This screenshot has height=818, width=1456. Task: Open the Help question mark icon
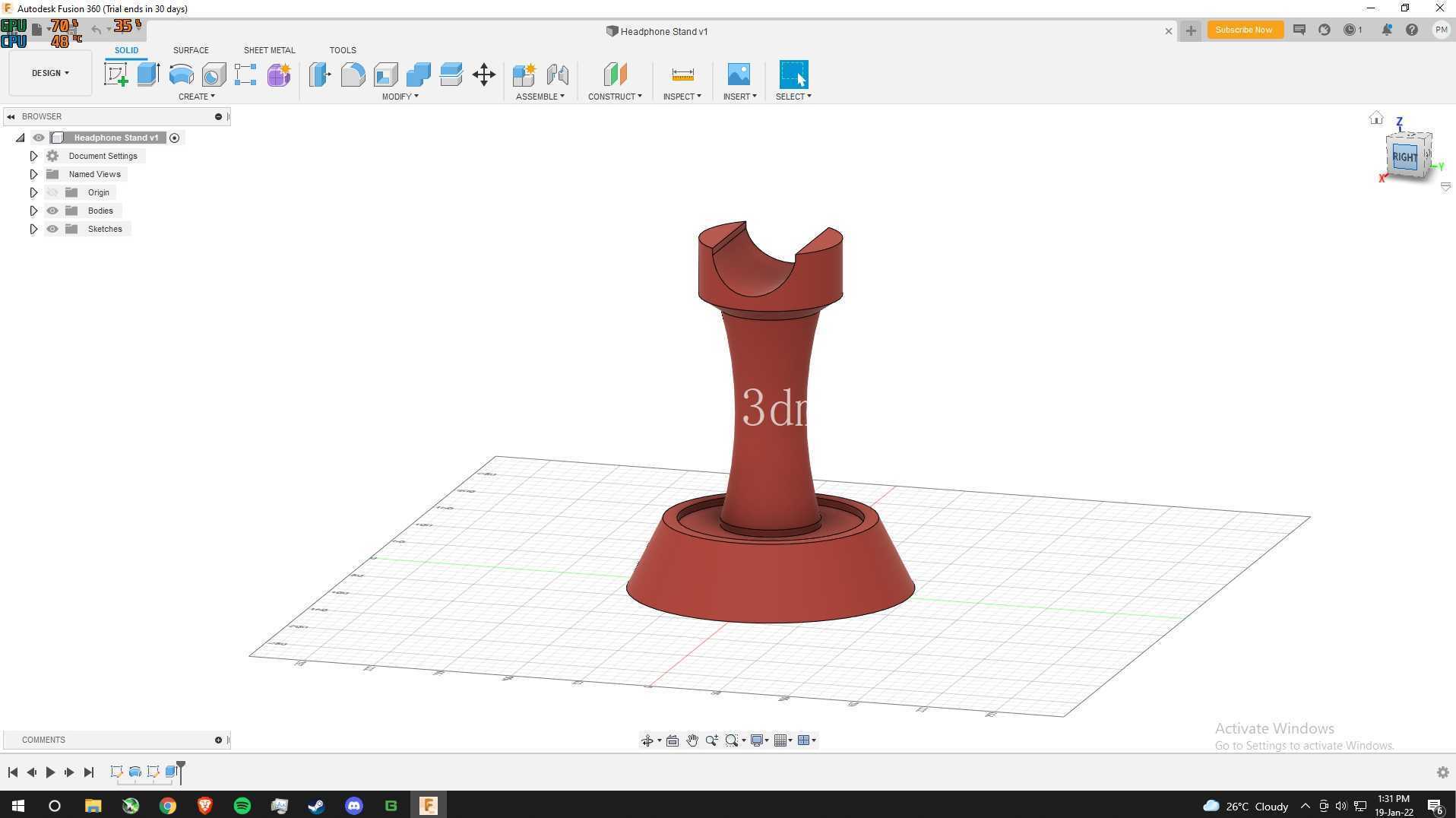pyautogui.click(x=1412, y=30)
